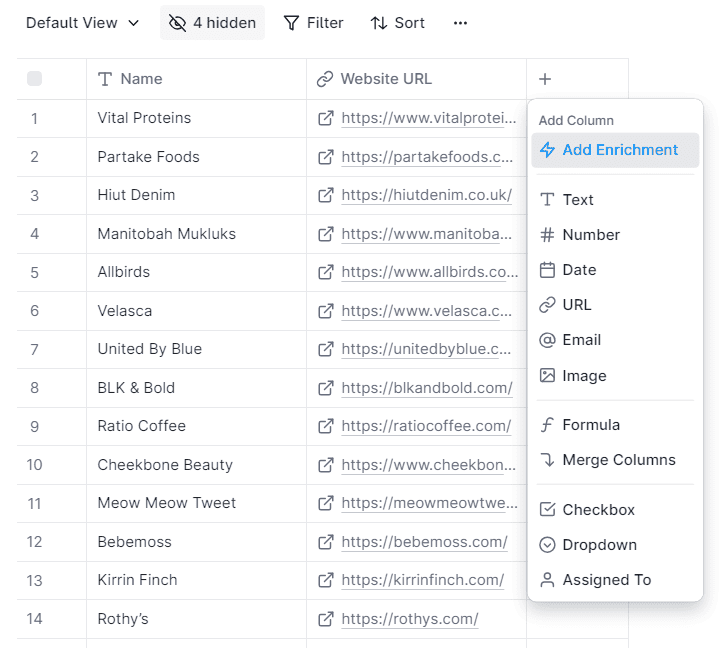The height and width of the screenshot is (648, 724).
Task: Open the Filter button
Action: [313, 23]
